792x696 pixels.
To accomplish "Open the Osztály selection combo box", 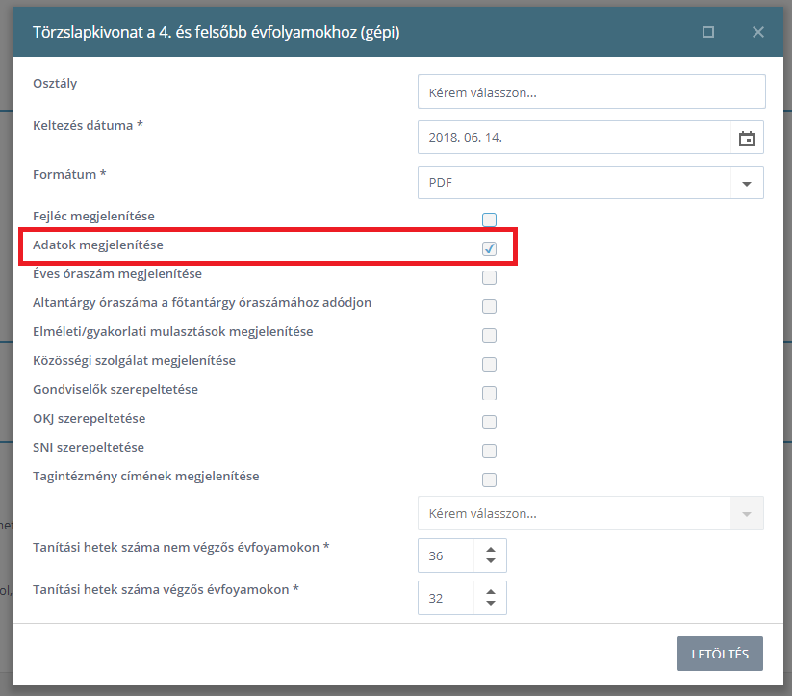I will click(x=591, y=91).
